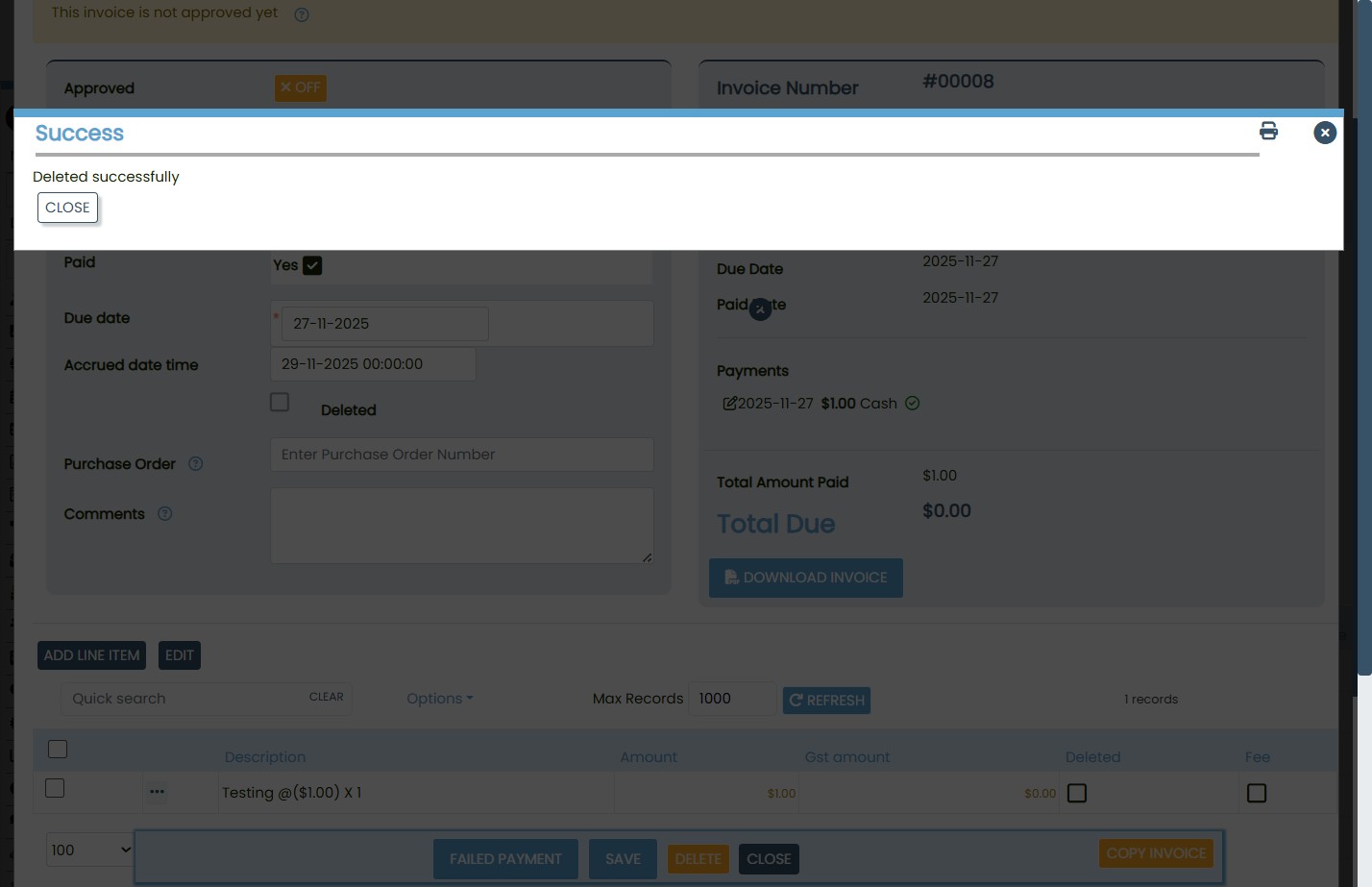Click the small X circle near Paid Date
Image resolution: width=1372 pixels, height=887 pixels.
(760, 309)
